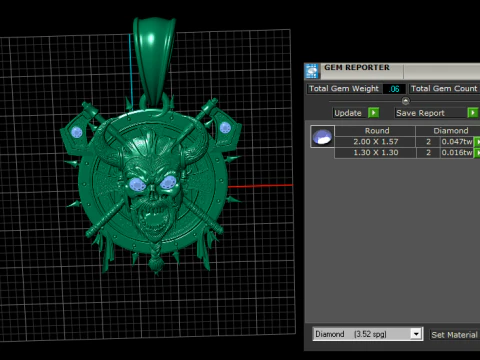Click the green arrow on the 0.016tw row
The image size is (480, 360).
(477, 153)
